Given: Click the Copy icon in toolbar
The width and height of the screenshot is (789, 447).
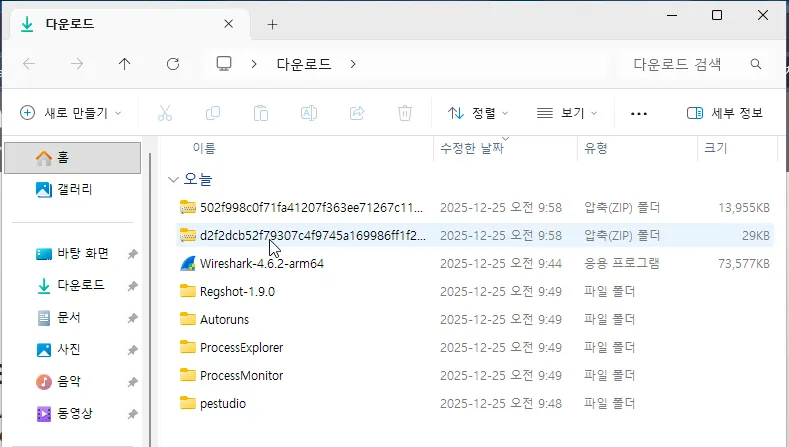Looking at the screenshot, I should (213, 113).
